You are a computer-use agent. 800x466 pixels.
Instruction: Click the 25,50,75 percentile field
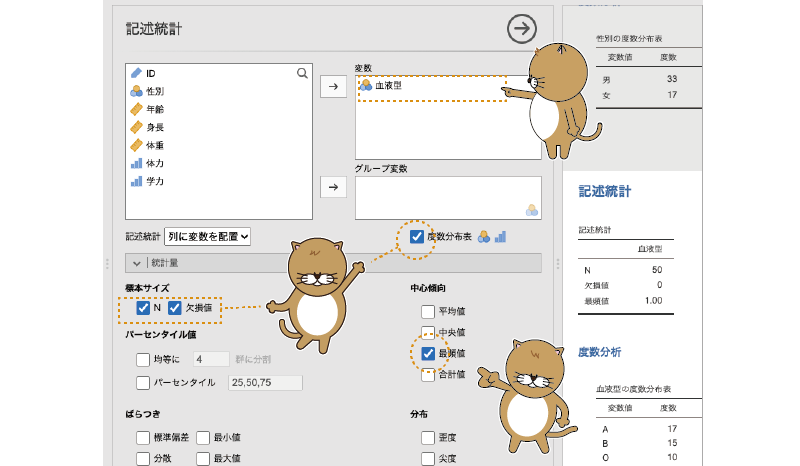pos(265,382)
